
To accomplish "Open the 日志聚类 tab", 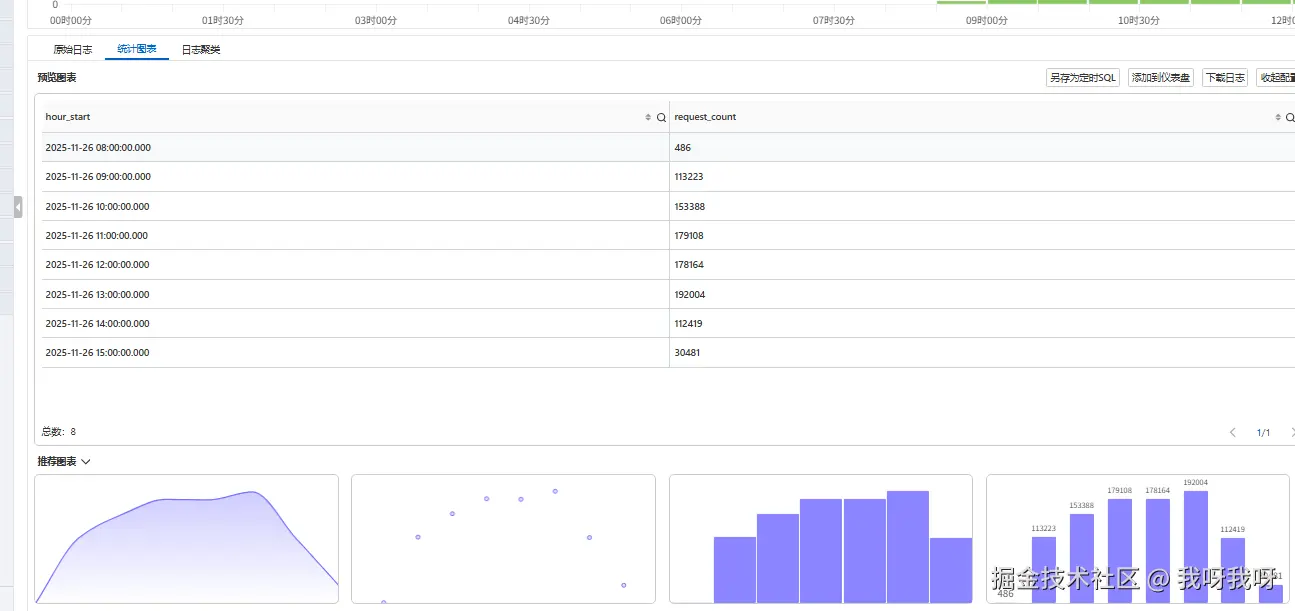I will click(201, 49).
